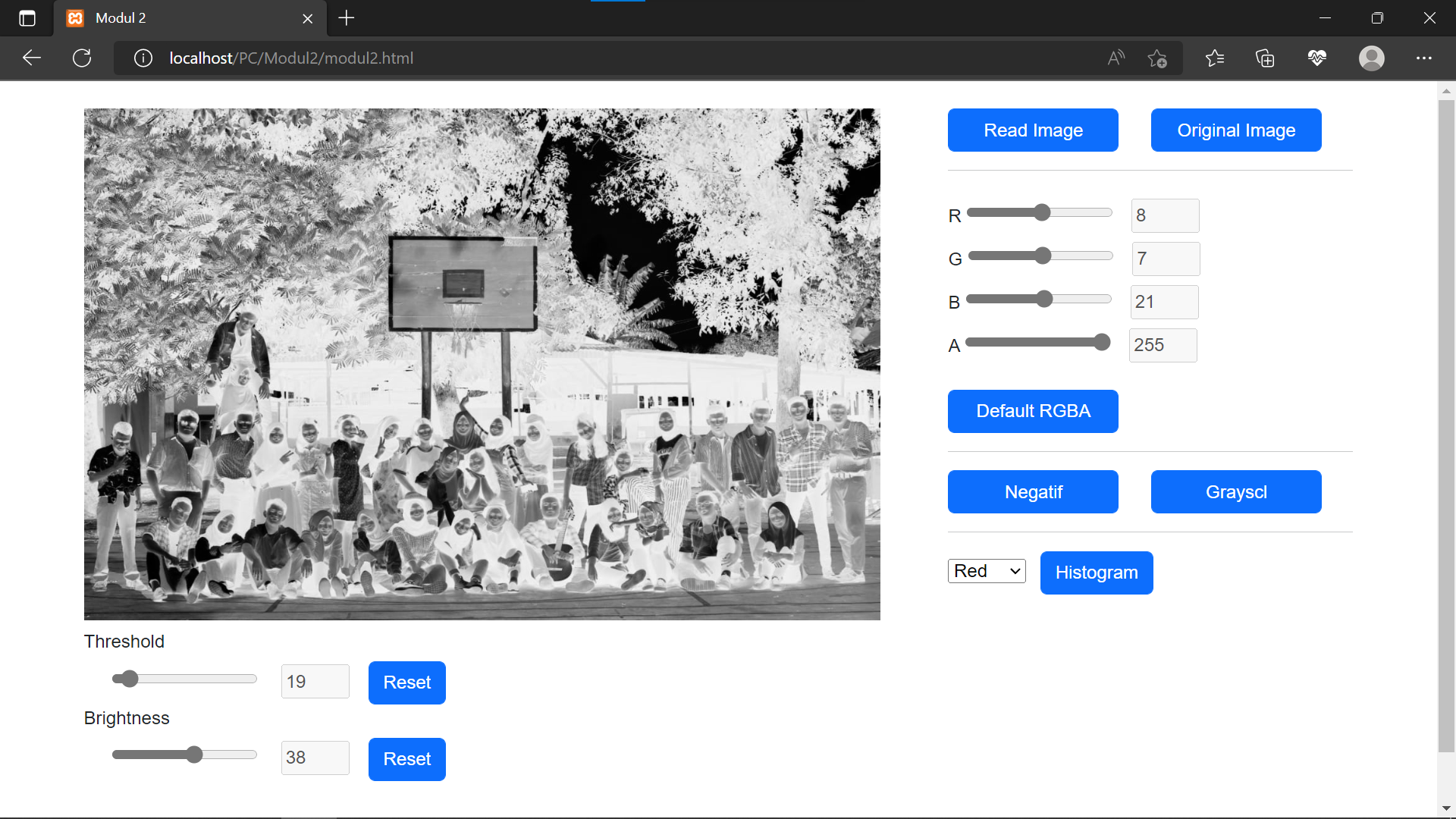This screenshot has width=1456, height=819.
Task: Open the Collections panel
Action: pos(1265,58)
